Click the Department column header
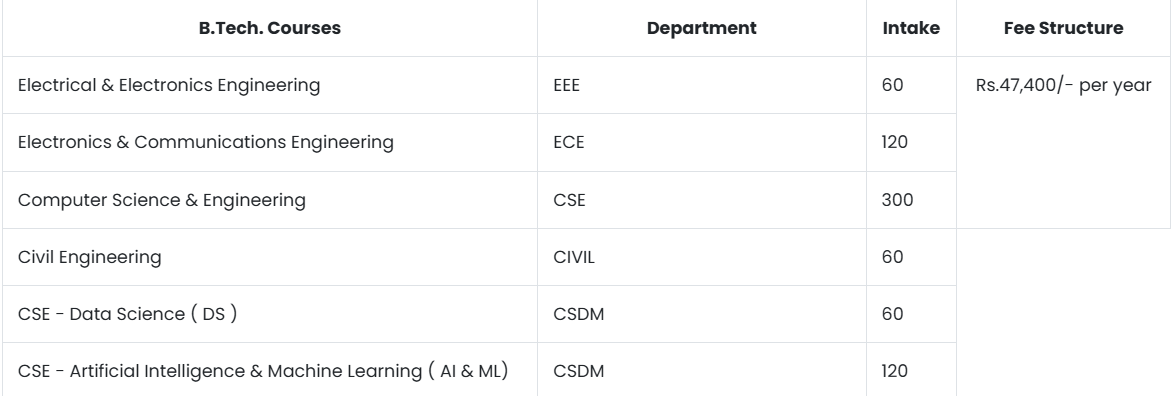Image resolution: width=1172 pixels, height=396 pixels. [702, 28]
